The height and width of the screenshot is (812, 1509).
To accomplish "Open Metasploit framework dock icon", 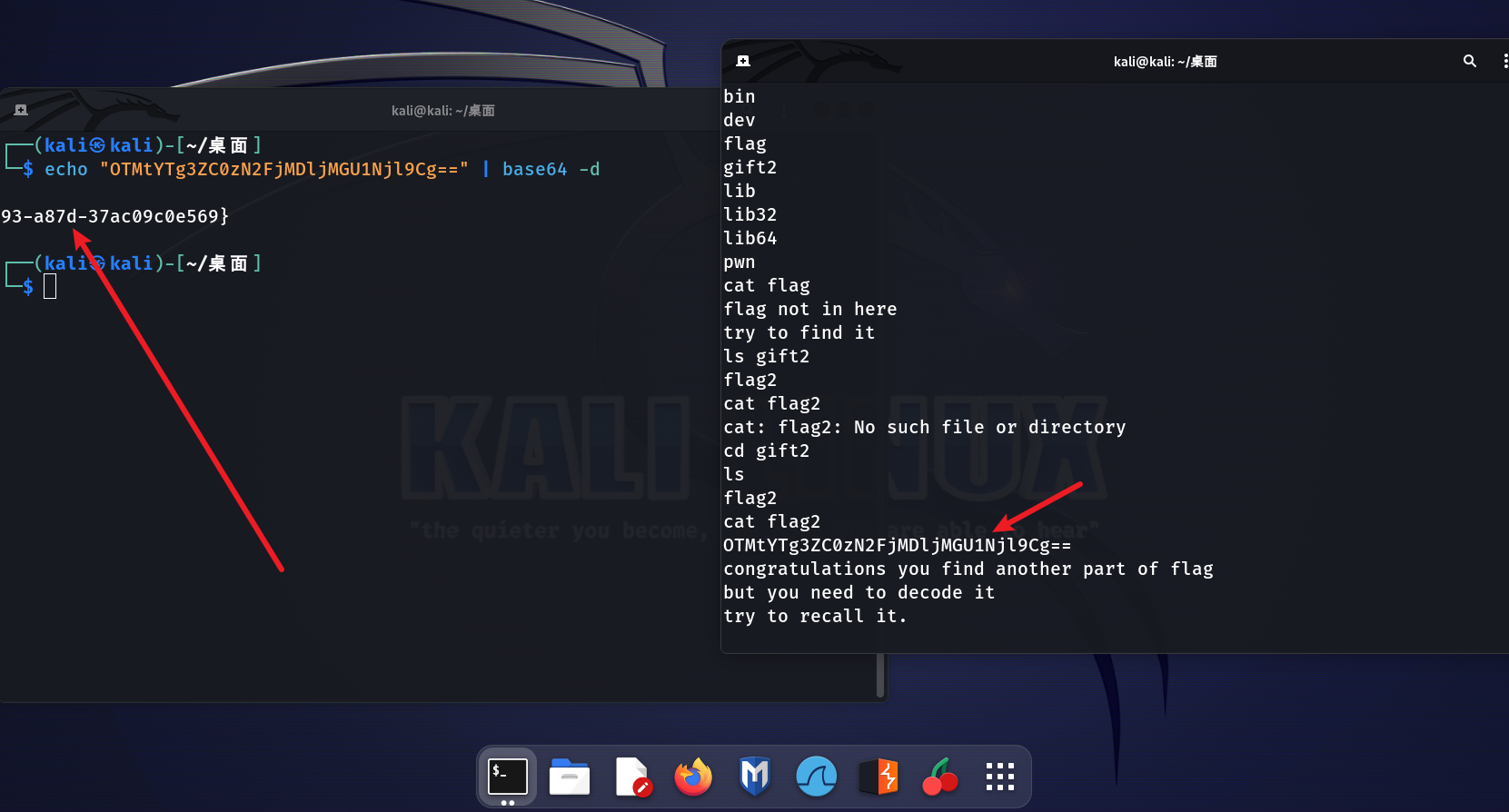I will pos(755,777).
